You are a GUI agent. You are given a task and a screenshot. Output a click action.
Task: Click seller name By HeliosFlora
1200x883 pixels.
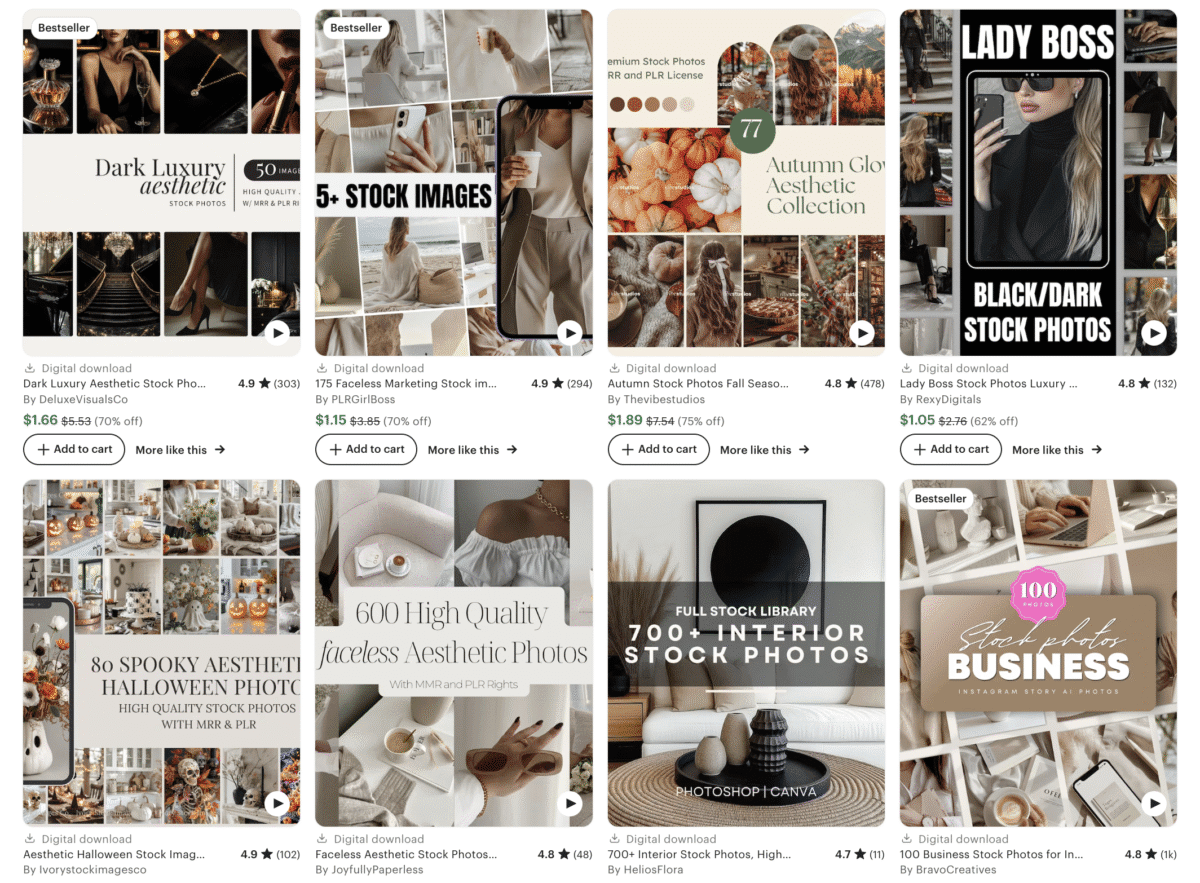coord(647,870)
